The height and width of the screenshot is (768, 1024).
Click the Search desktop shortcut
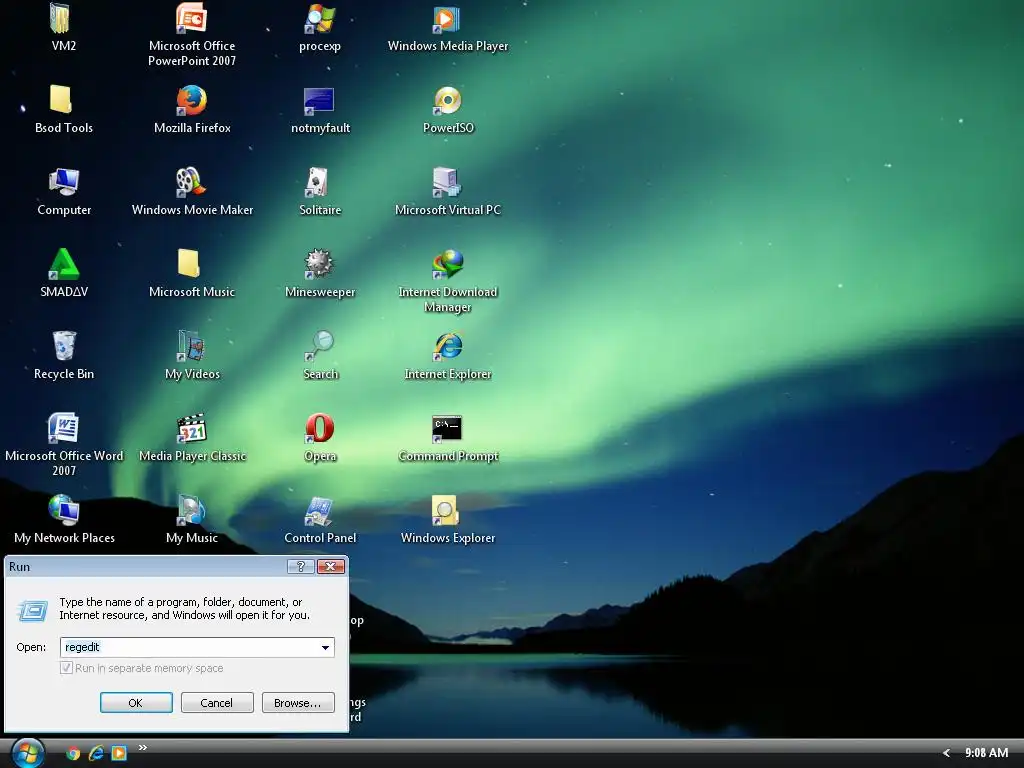click(319, 346)
